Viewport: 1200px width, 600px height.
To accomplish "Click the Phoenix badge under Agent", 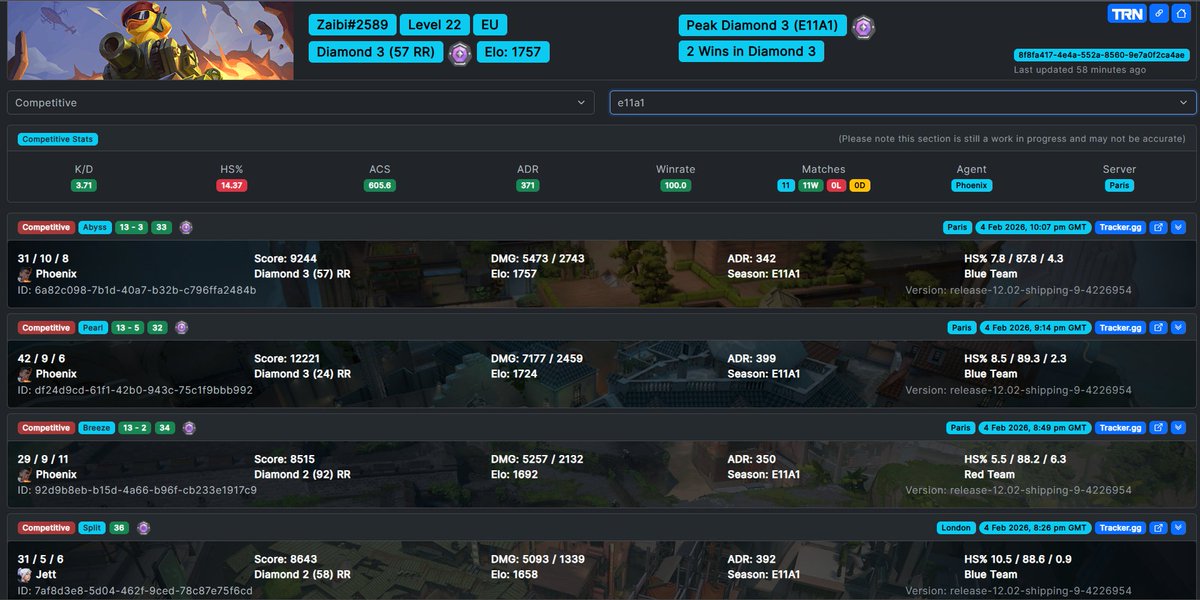I will pos(971,185).
